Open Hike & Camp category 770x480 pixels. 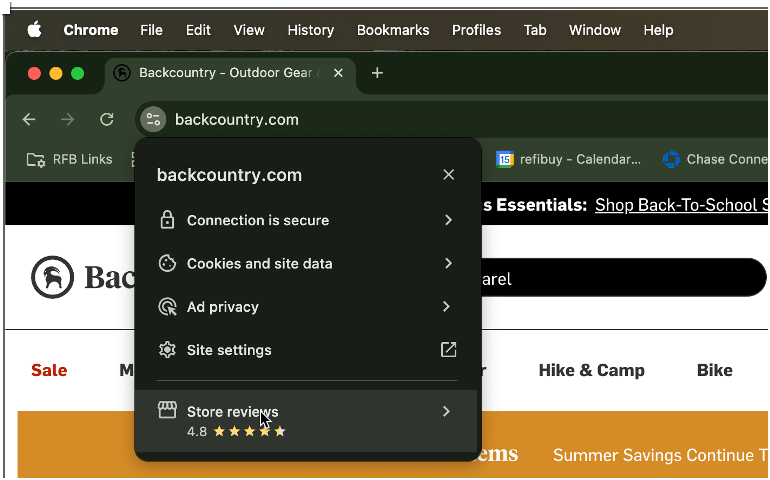pos(592,370)
